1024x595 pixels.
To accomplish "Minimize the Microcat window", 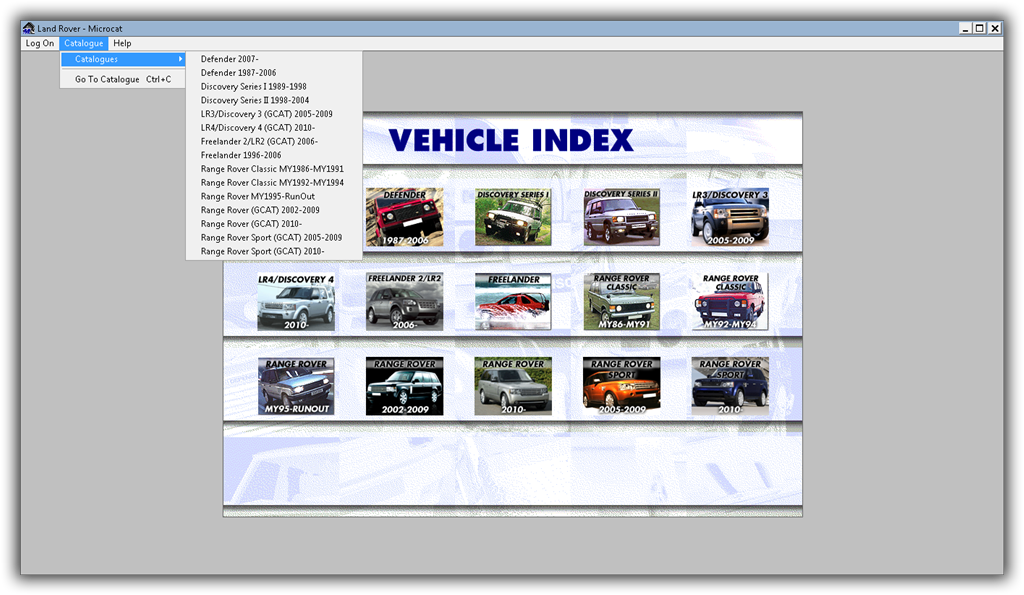I will [x=965, y=28].
